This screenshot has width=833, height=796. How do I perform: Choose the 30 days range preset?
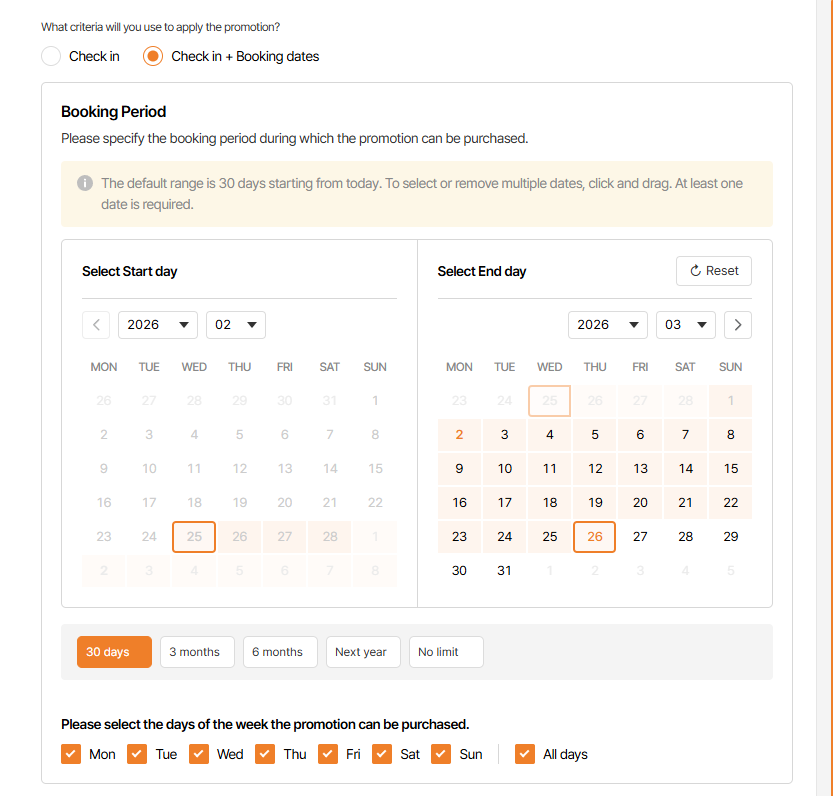click(114, 652)
